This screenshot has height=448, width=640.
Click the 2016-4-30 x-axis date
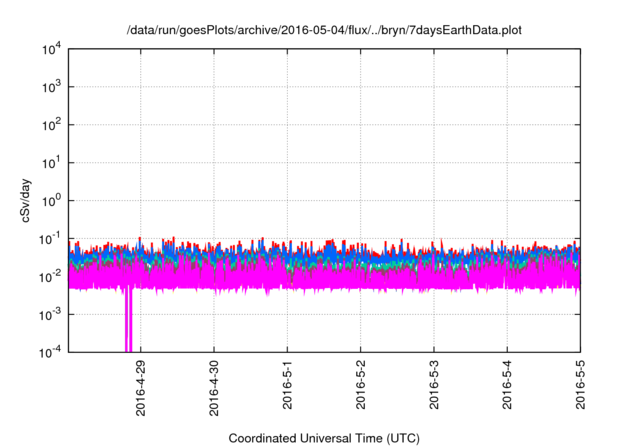pos(214,388)
